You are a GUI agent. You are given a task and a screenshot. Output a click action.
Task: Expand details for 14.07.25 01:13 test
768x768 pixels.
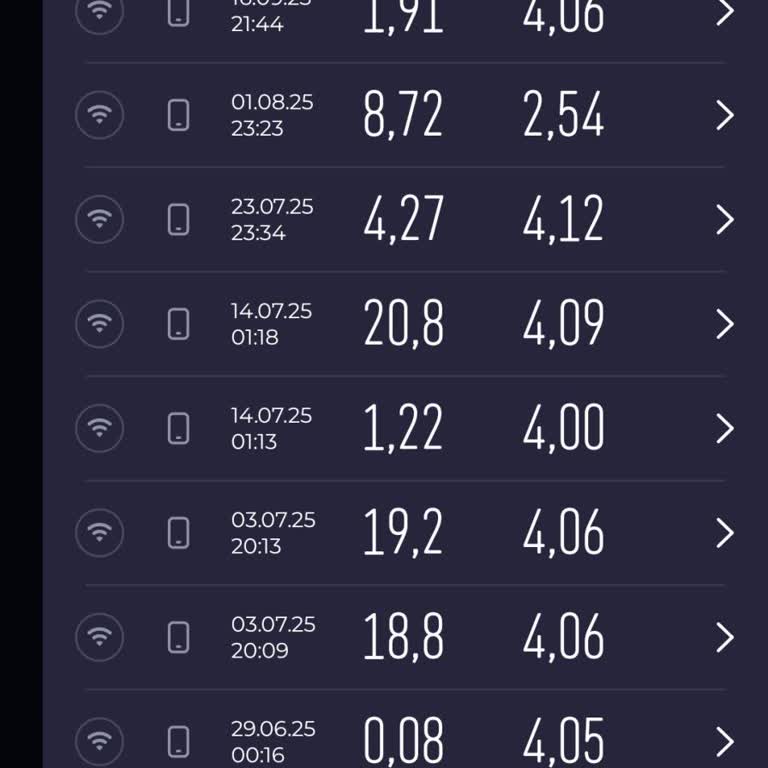(x=725, y=428)
